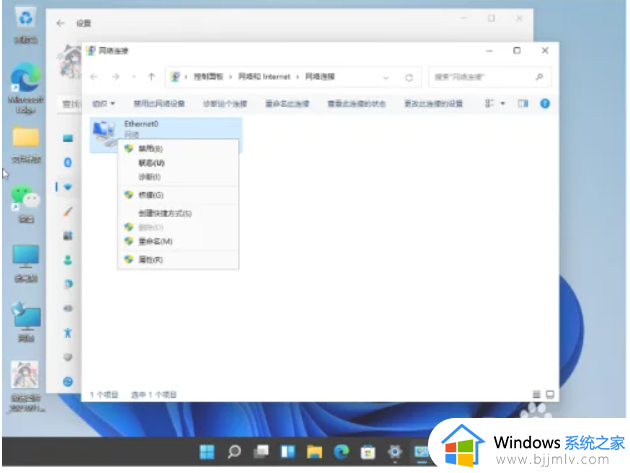Expand the recent locations chevron
This screenshot has width=630, height=473.
point(134,77)
